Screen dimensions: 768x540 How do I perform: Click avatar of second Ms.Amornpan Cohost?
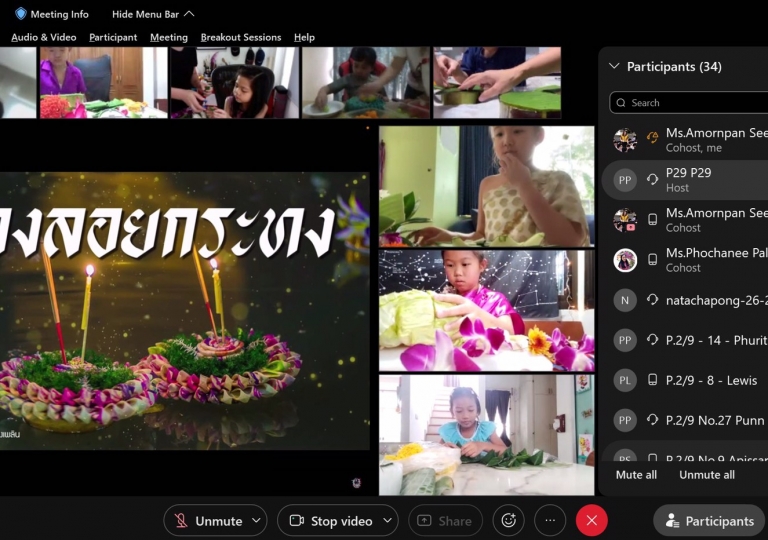pos(625,220)
